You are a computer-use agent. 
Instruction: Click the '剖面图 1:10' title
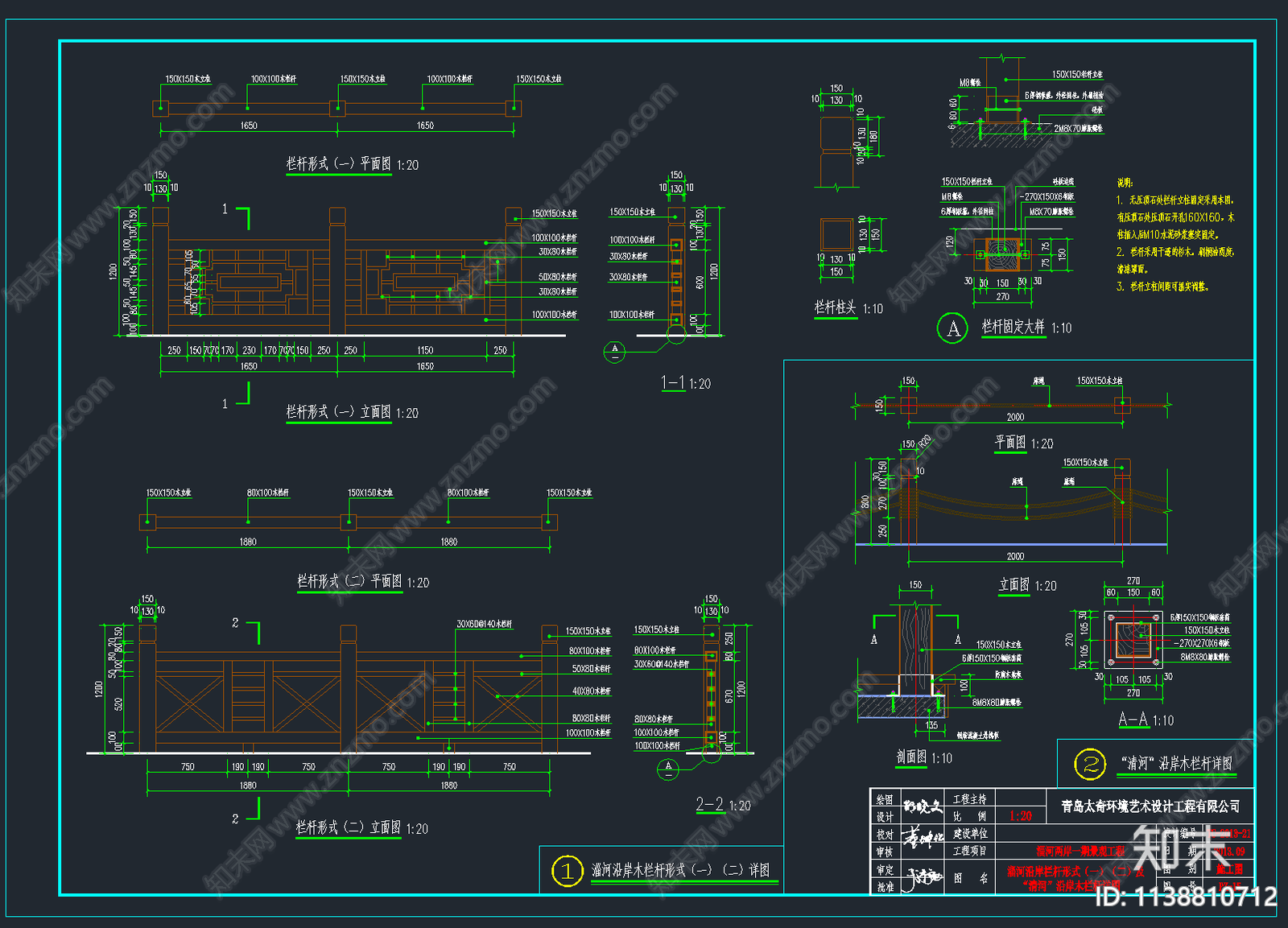(x=924, y=757)
